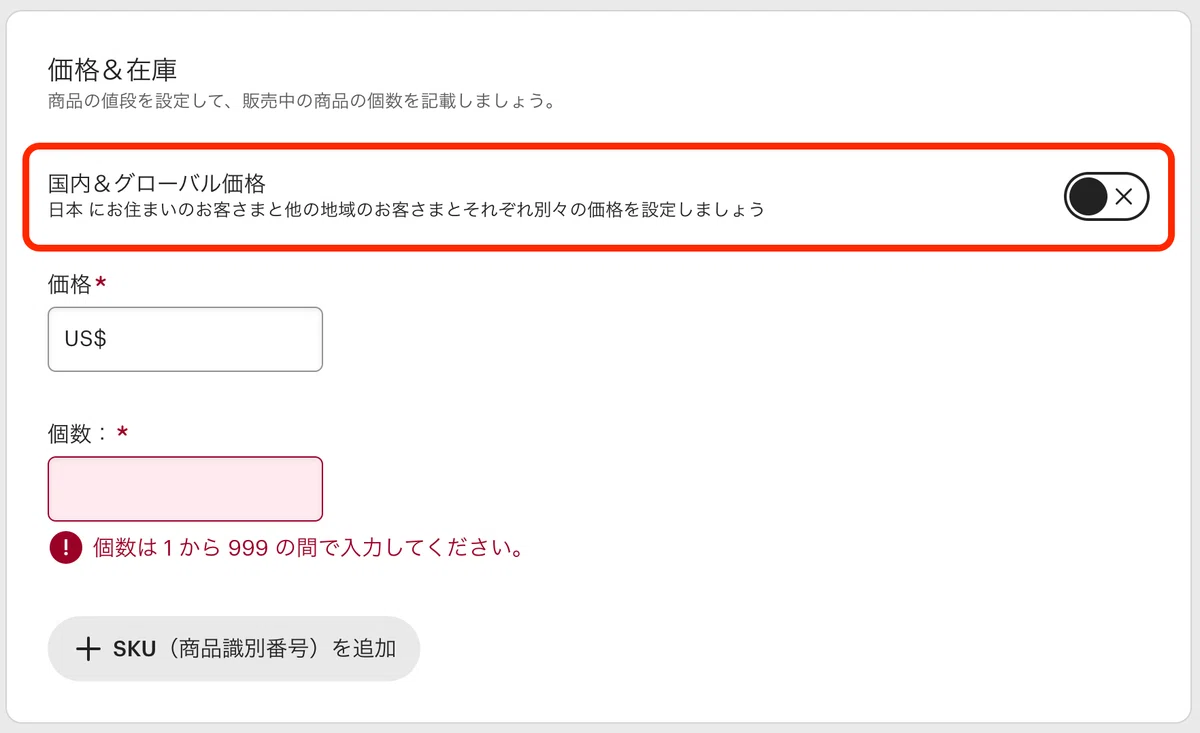Viewport: 1200px width, 733px height.
Task: Click the US$ currency prefix text
Action: [86, 339]
